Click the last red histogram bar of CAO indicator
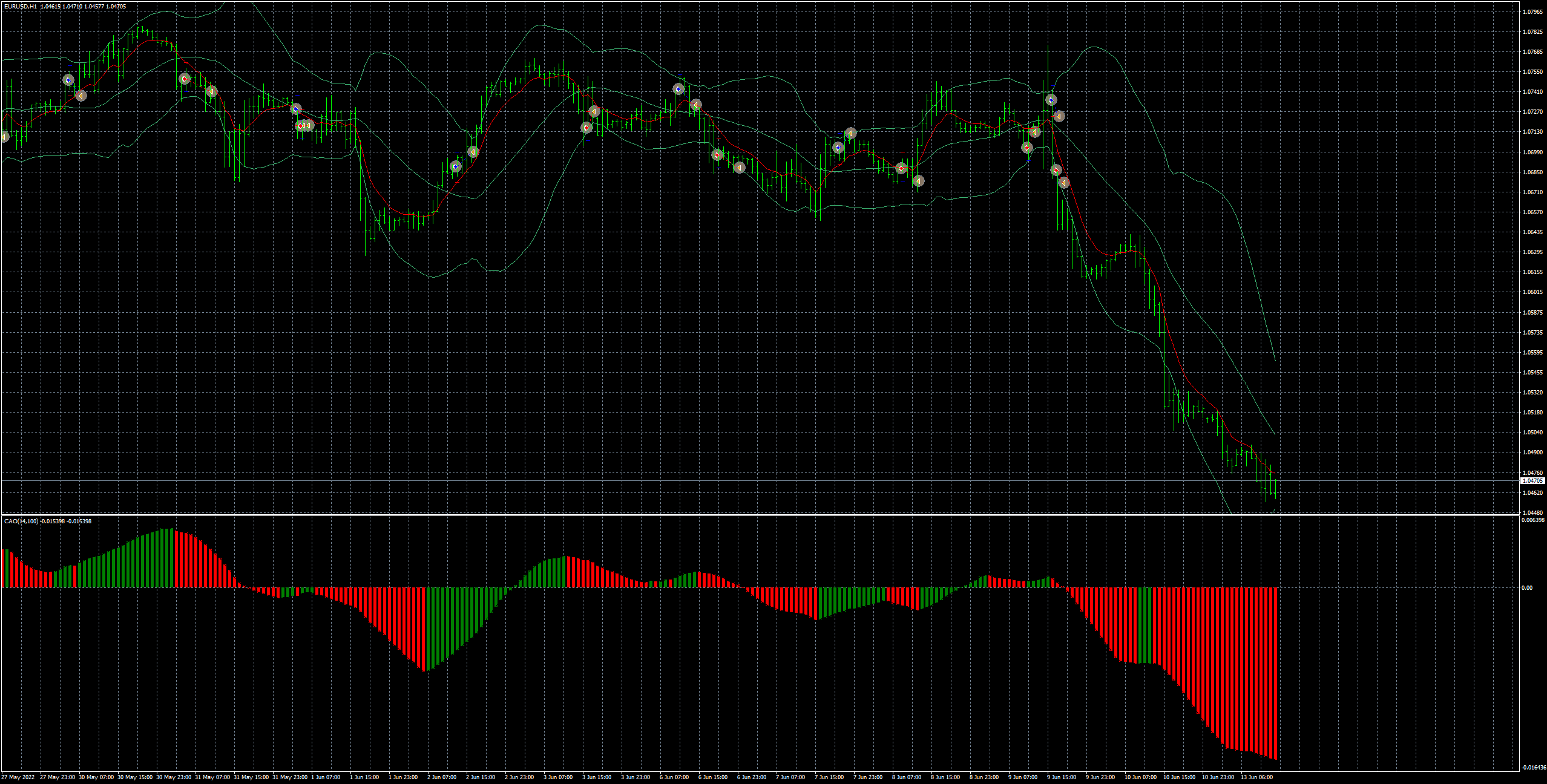Viewport: 1547px width, 784px height. 1276,673
